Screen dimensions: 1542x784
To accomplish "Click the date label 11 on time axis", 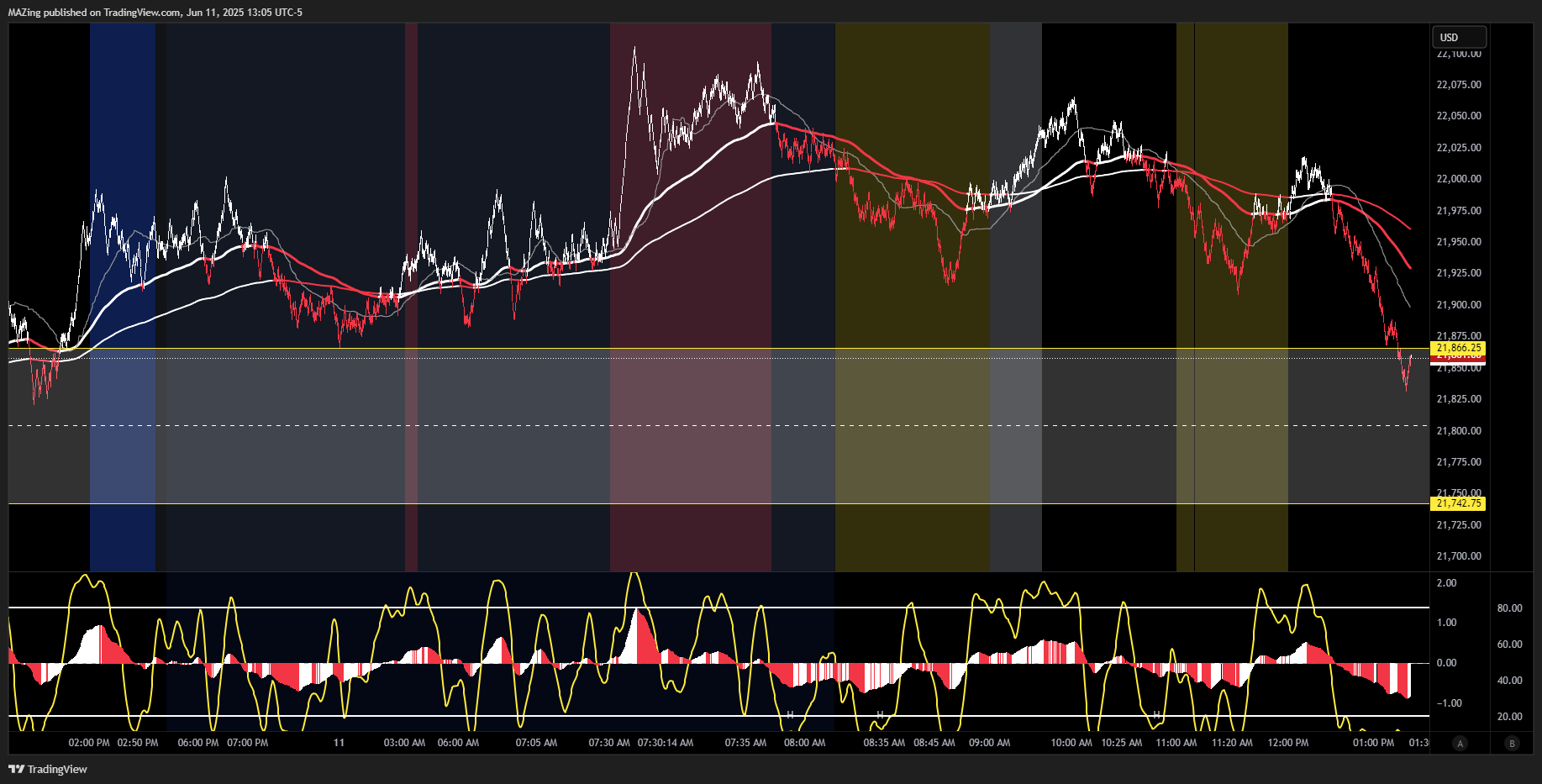I will [x=339, y=743].
